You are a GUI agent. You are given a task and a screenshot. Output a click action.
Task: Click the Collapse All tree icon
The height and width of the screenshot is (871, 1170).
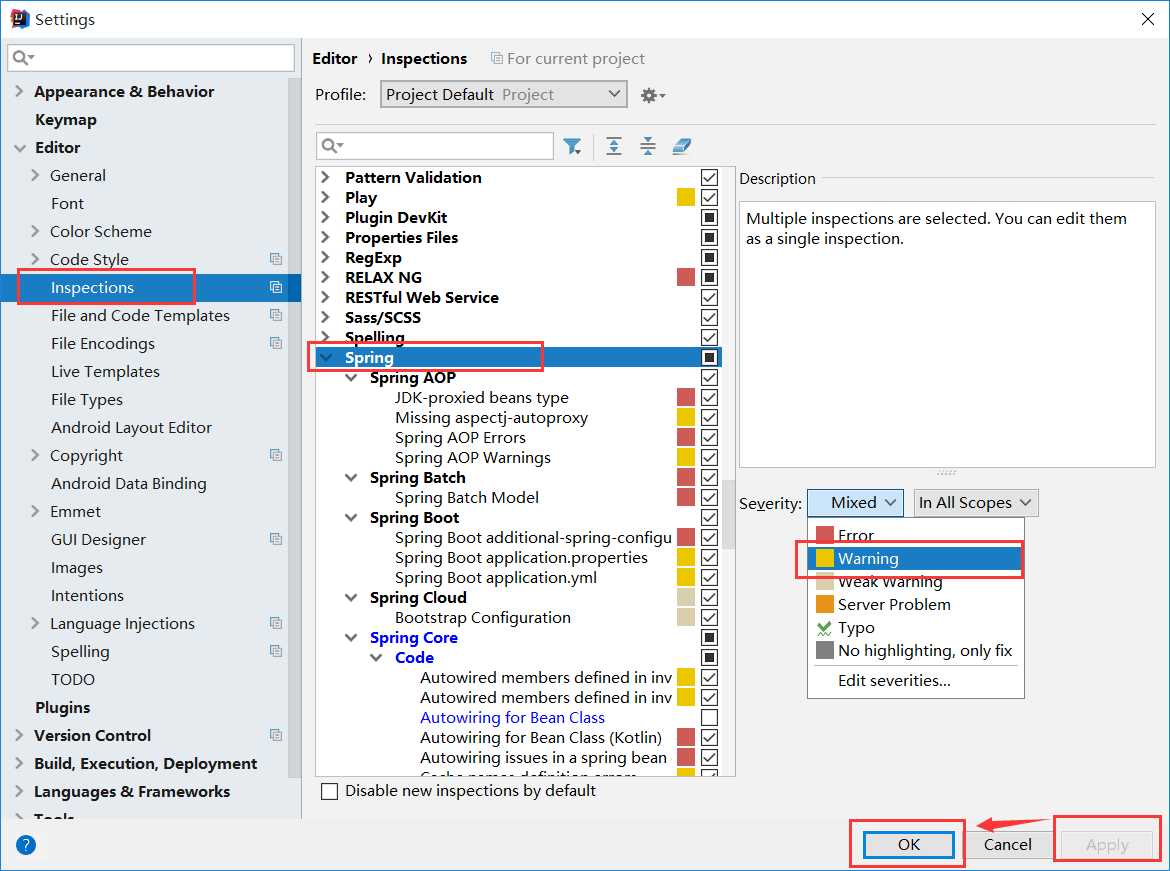point(648,146)
